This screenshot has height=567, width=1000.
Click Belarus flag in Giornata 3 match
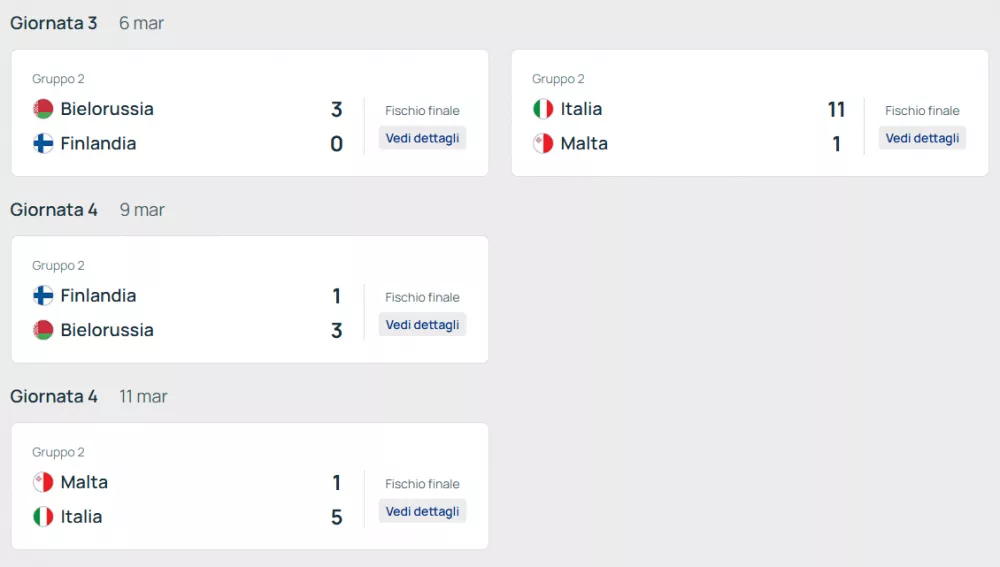(43, 109)
